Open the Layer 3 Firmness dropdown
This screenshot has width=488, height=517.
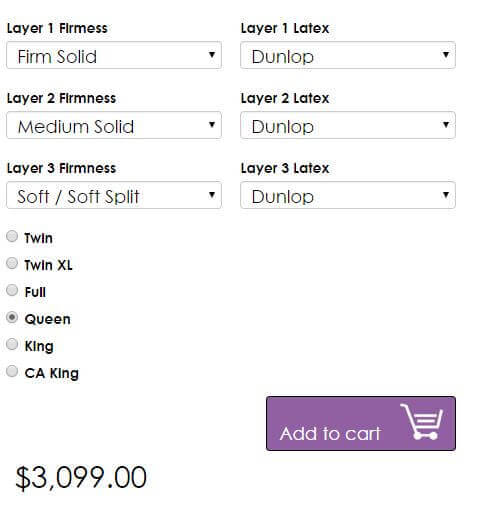pos(114,195)
